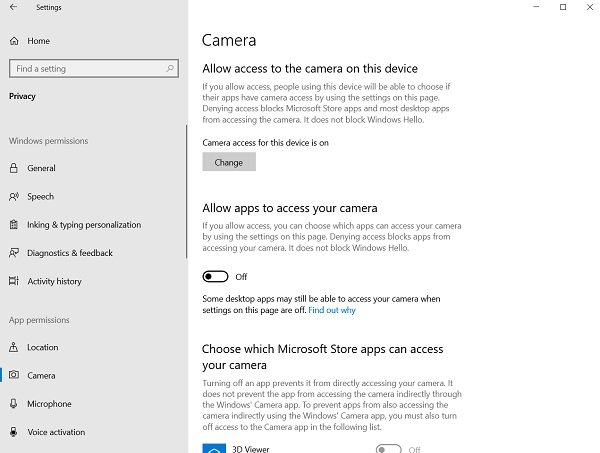600x453 pixels.
Task: Enable Allow apps to access your camera
Action: coord(215,277)
